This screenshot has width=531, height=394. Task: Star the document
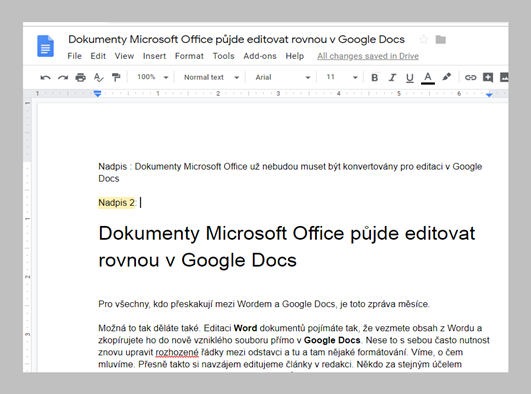423,40
